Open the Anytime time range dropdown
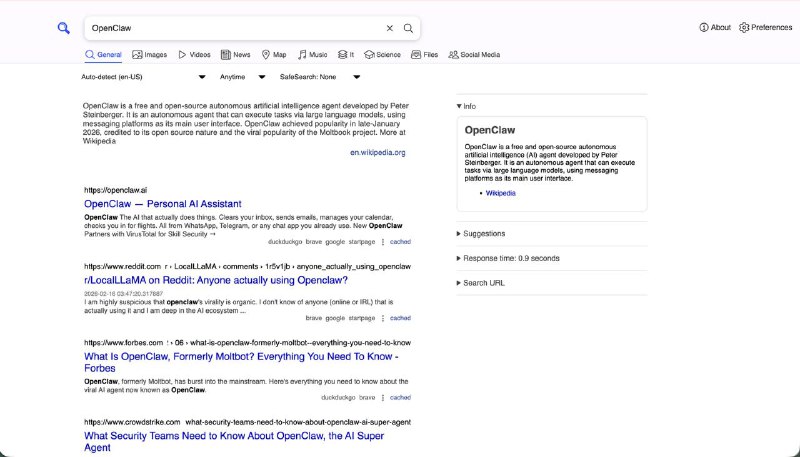The height and width of the screenshot is (457, 800). [x=242, y=77]
